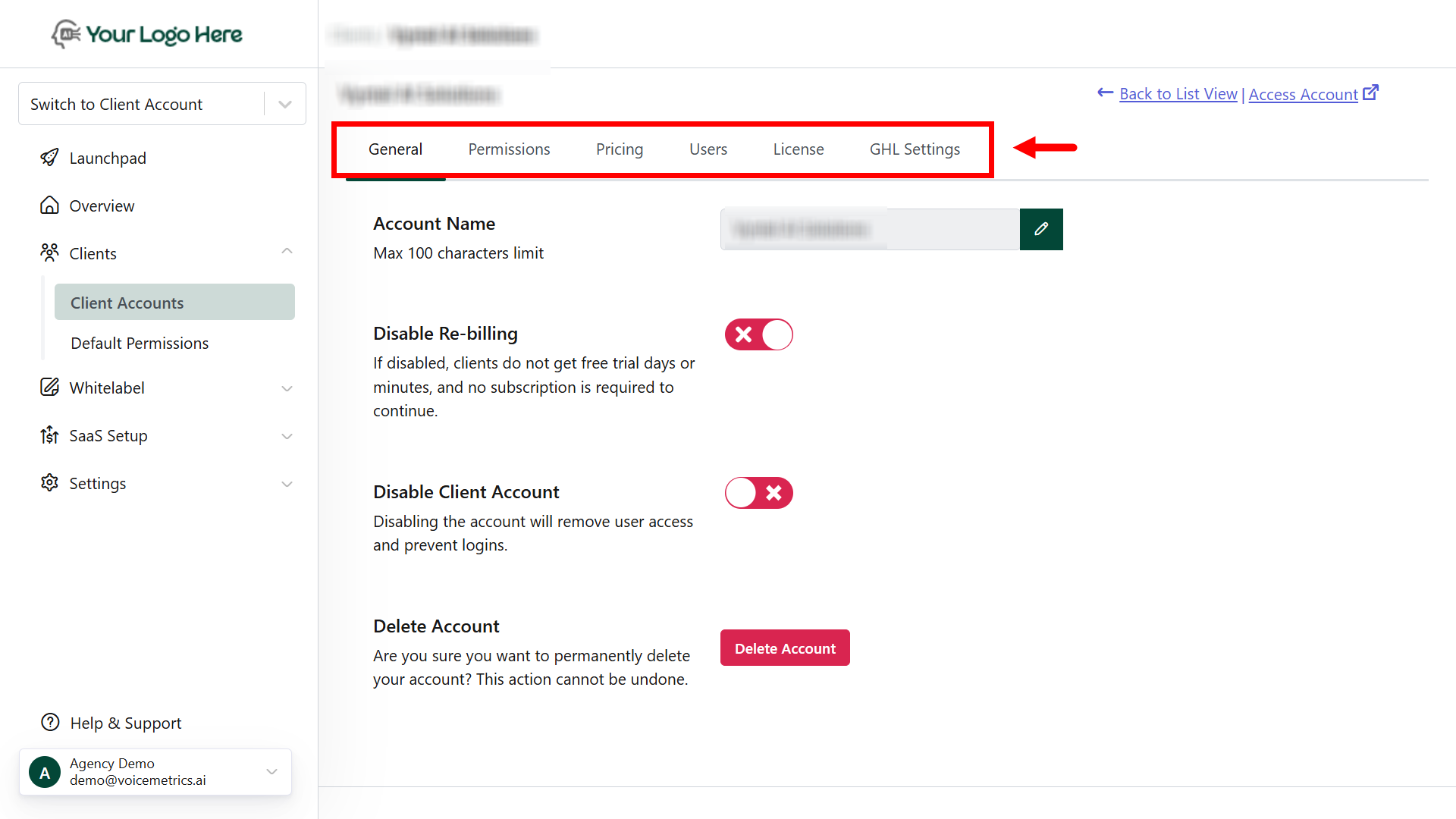Follow the Back to List View link

point(1178,94)
